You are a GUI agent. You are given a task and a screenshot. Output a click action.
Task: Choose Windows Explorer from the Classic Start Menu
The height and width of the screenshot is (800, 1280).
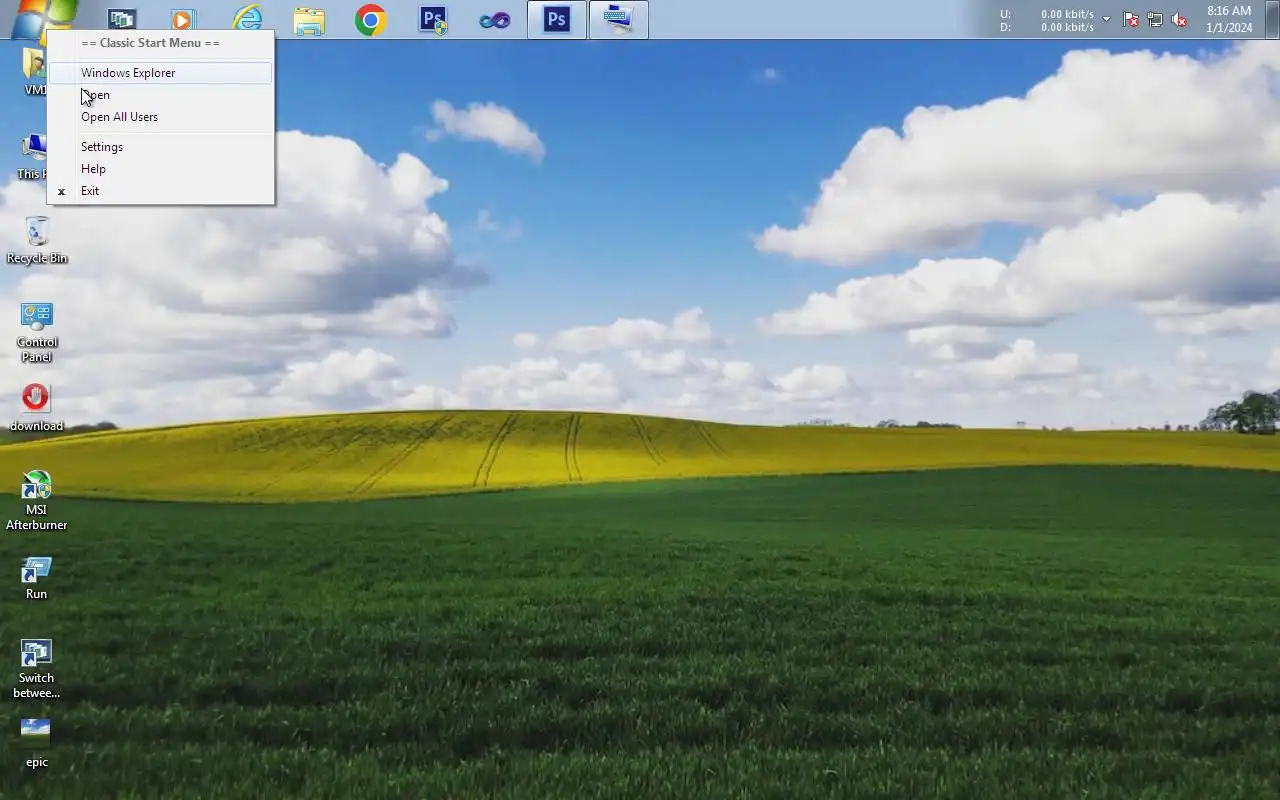pyautogui.click(x=160, y=73)
